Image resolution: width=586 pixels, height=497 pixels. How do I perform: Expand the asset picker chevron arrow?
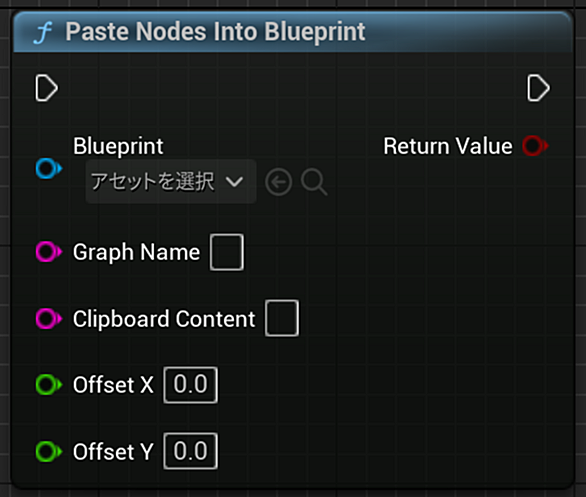click(234, 182)
